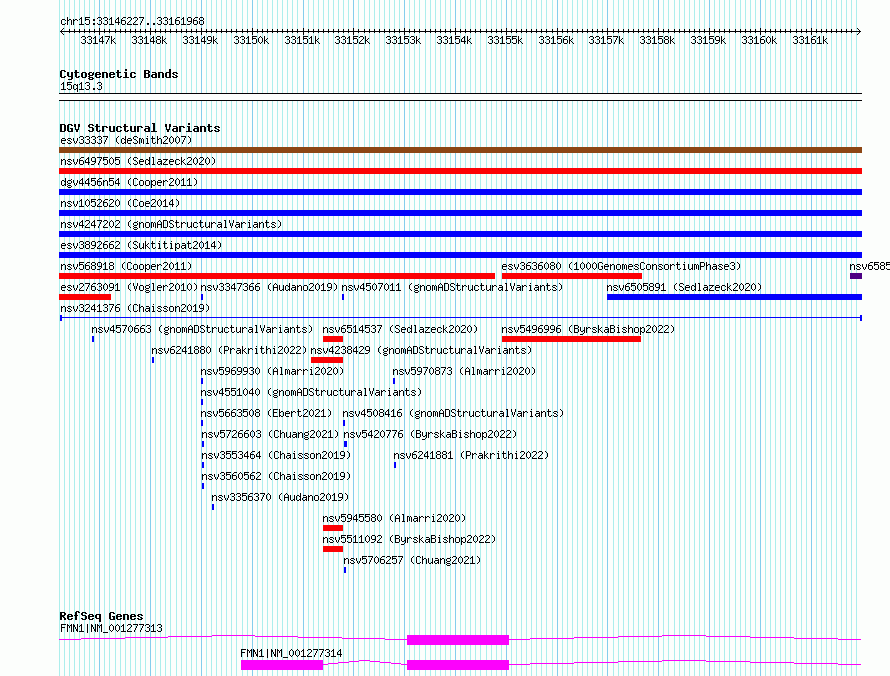Select nsv5420776 (ByrskaBishop2022) label
This screenshot has height=676, width=890.
[430, 434]
